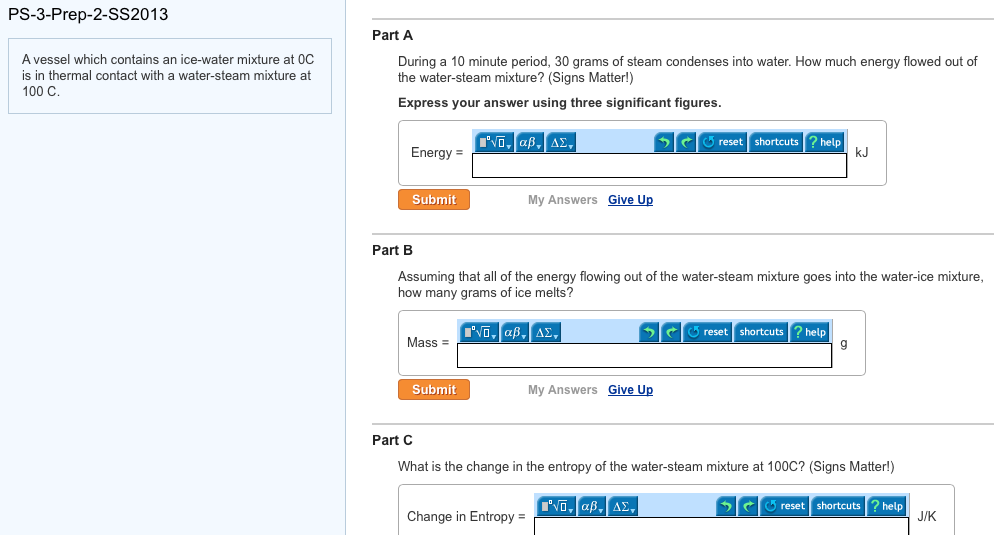Viewport: 996px width, 535px height.
Task: Submit the Part B answer
Action: coord(434,389)
